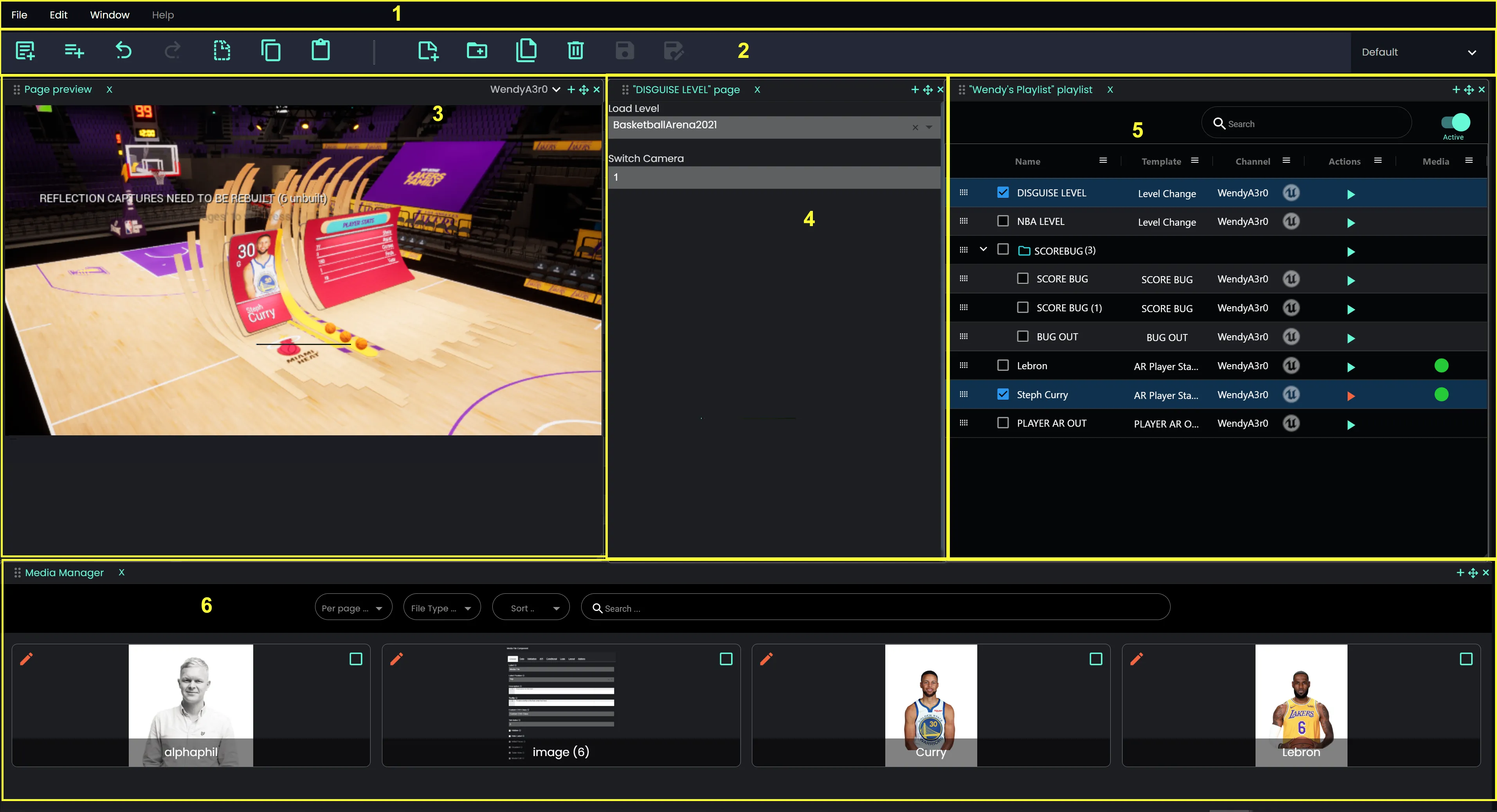This screenshot has height=812, width=1497.
Task: Select the Undo icon on the toolbar
Action: [122, 50]
